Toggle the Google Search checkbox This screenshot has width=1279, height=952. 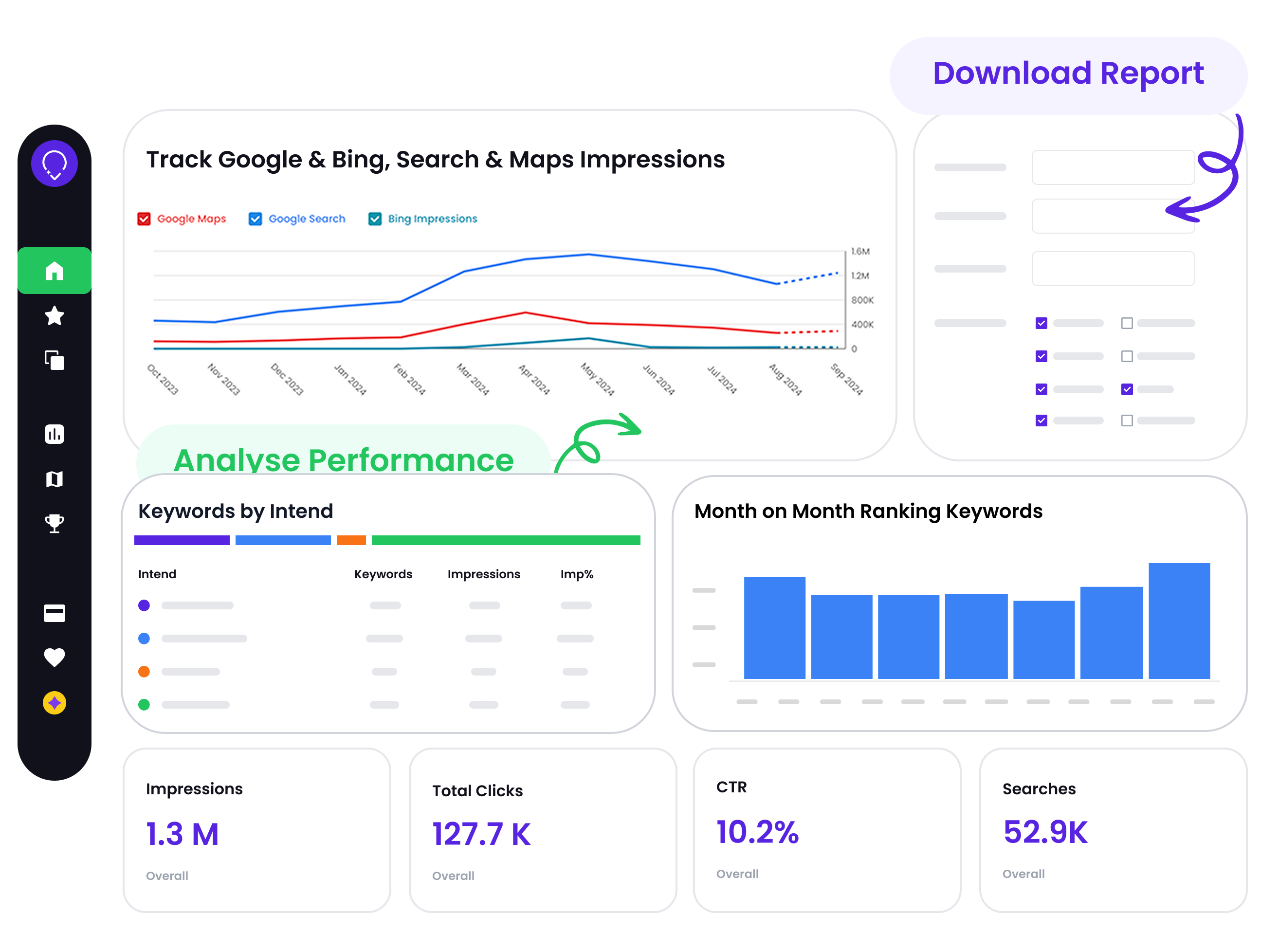255,219
